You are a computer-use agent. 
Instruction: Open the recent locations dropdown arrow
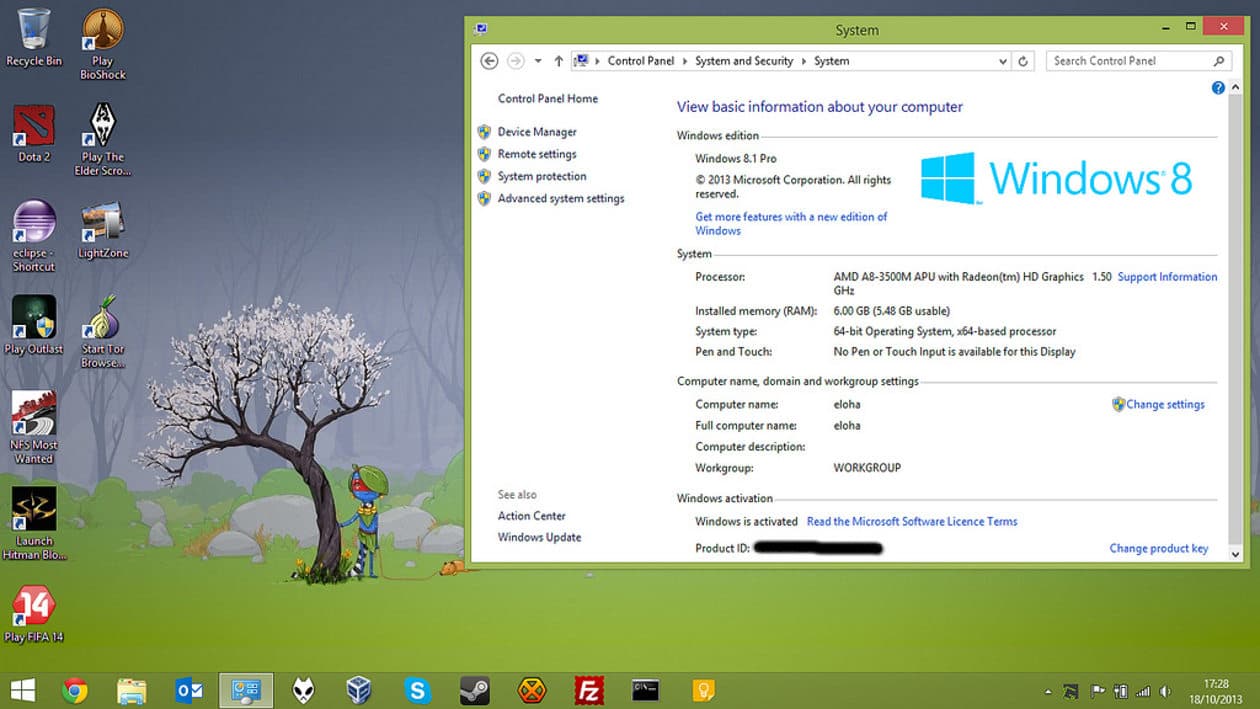click(538, 61)
